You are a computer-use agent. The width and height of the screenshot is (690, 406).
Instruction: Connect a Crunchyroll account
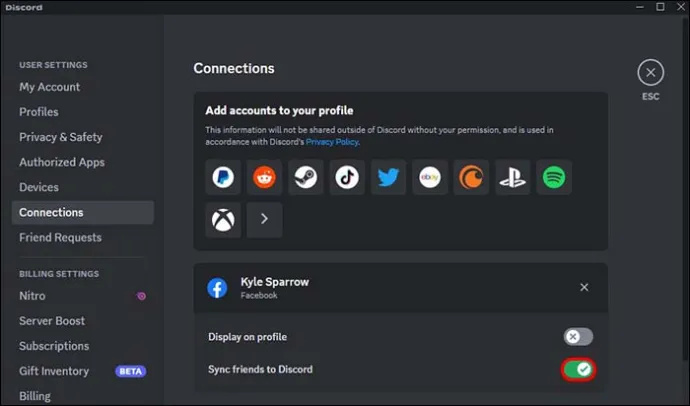pyautogui.click(x=471, y=177)
